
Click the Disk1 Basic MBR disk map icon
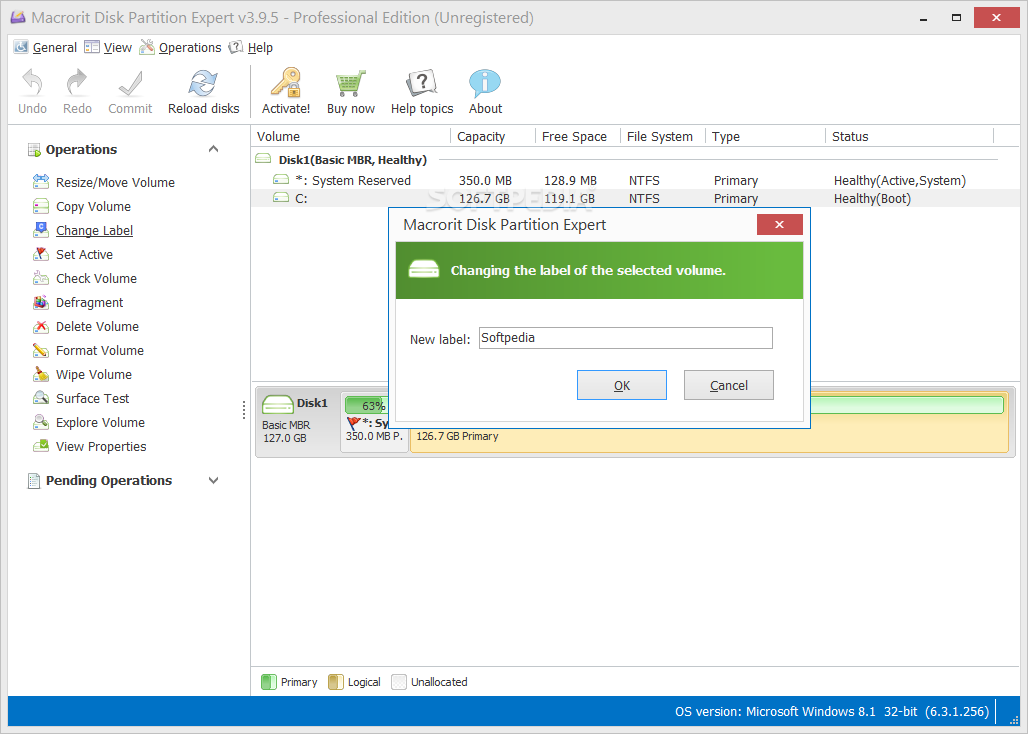point(277,404)
